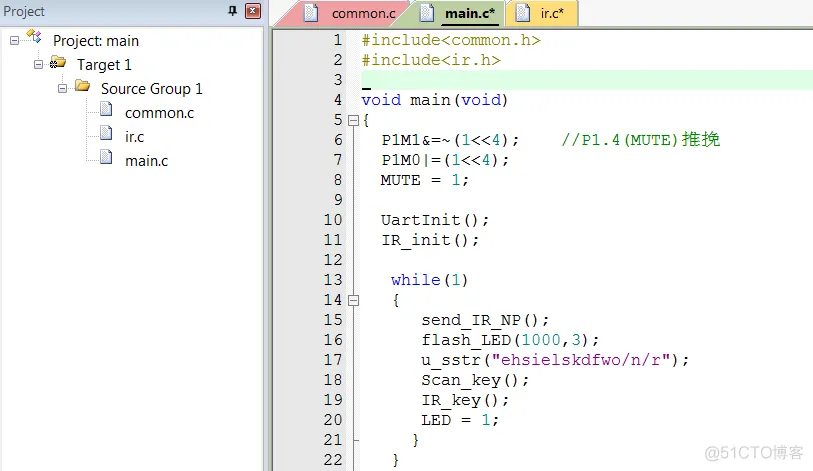Click the Source Group 1 folder icon

click(82, 88)
